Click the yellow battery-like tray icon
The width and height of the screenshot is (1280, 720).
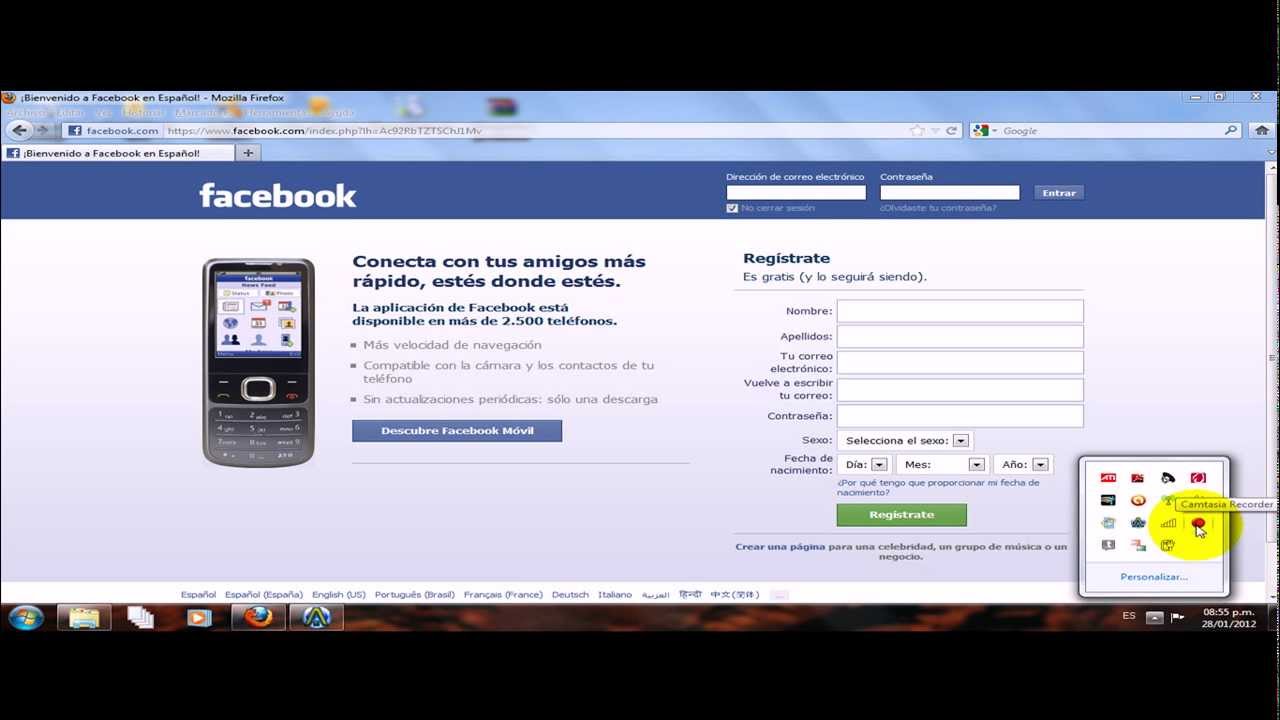click(1168, 545)
